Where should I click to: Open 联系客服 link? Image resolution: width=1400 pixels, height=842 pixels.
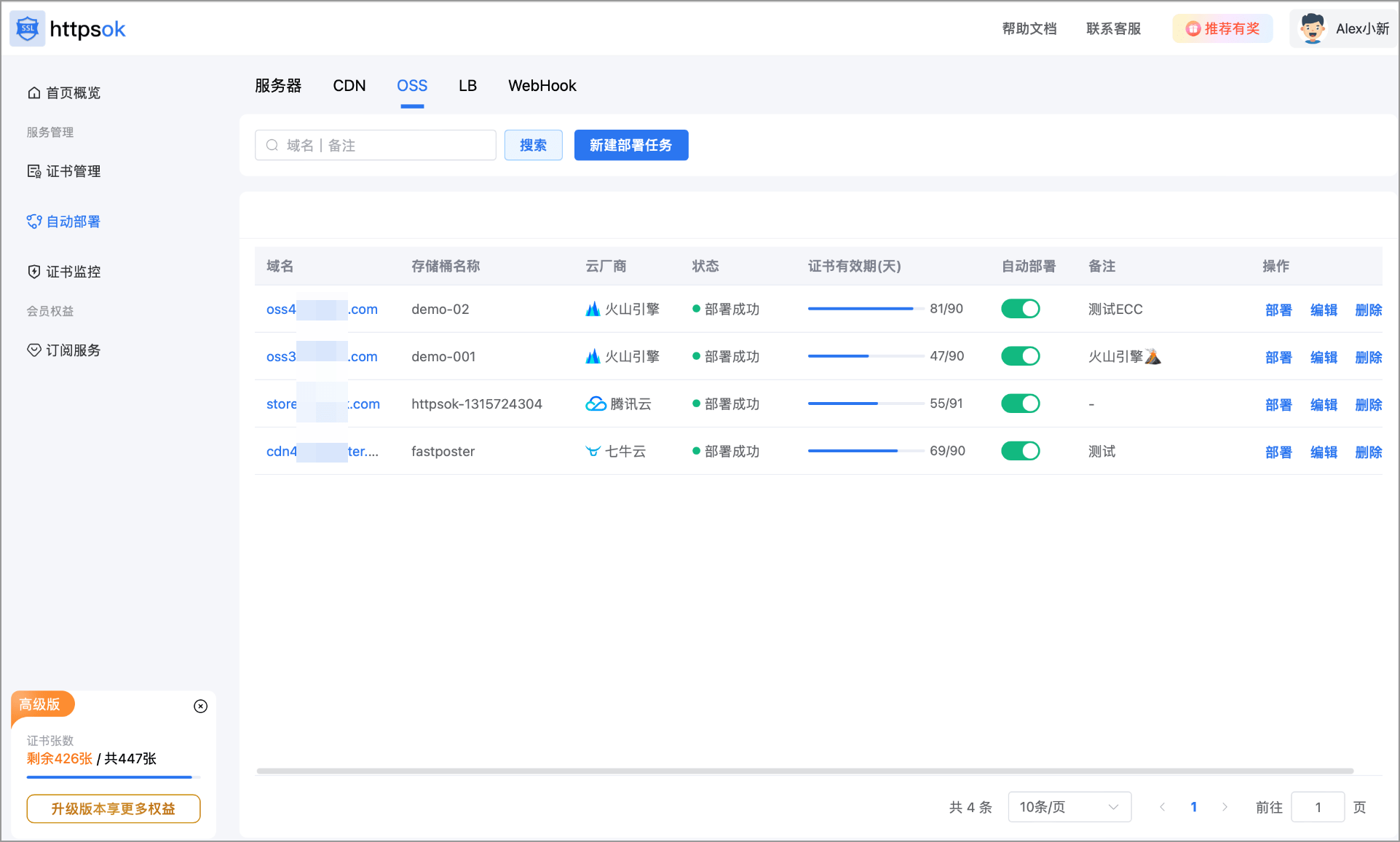point(1114,29)
